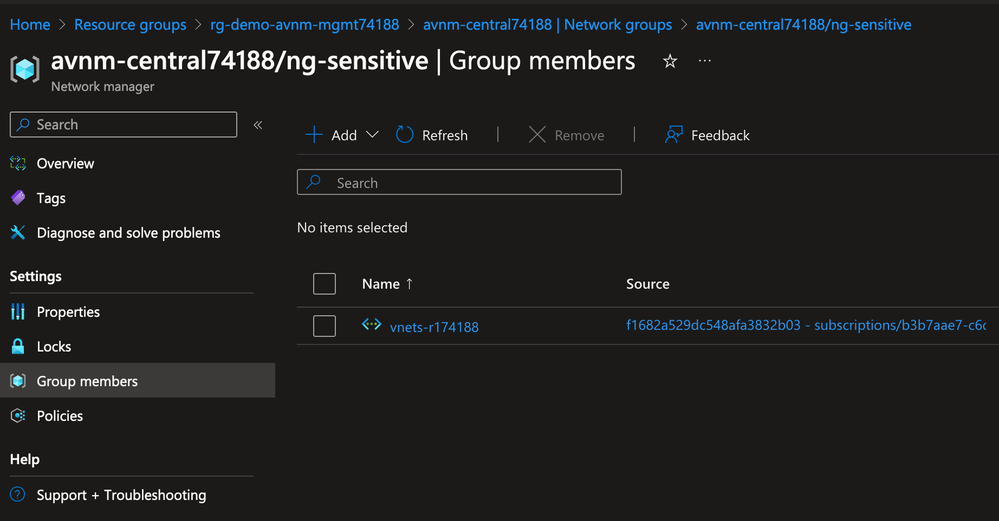Click the magnifier icon in members search
This screenshot has width=999, height=521.
pyautogui.click(x=313, y=182)
